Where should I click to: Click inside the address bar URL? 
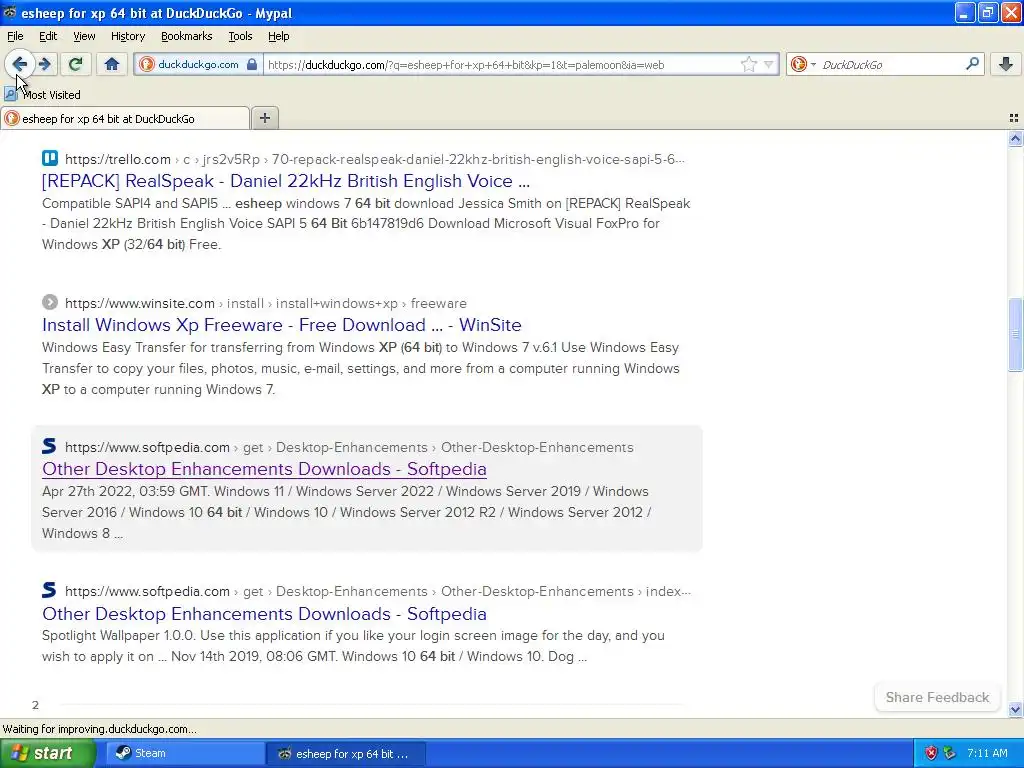[466, 65]
